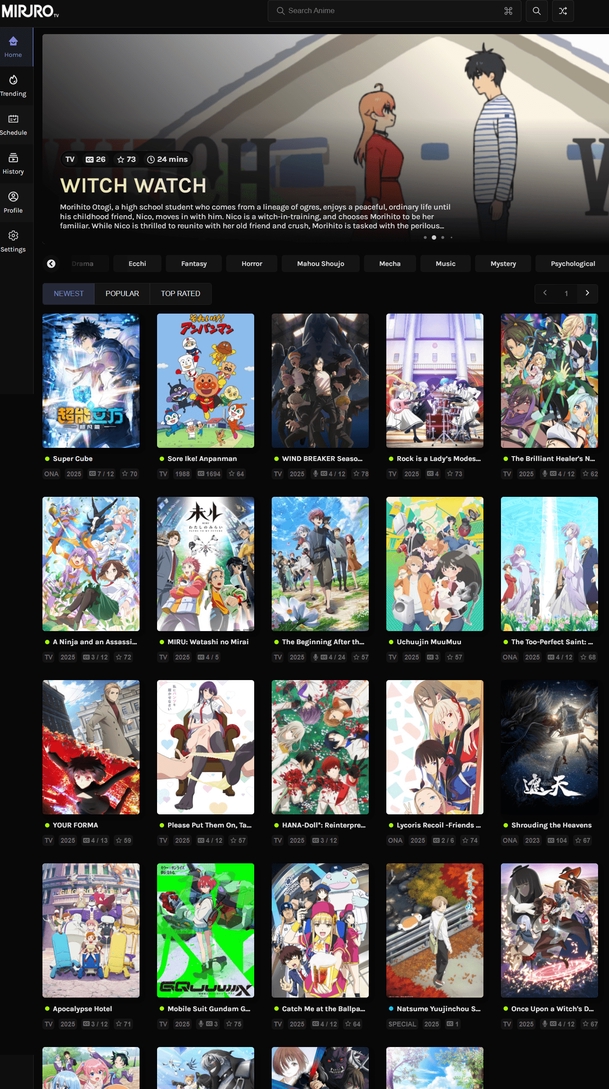Open Mobile Suit Gundam GQuuuuuuX poster
609x1089 pixels.
[206, 931]
